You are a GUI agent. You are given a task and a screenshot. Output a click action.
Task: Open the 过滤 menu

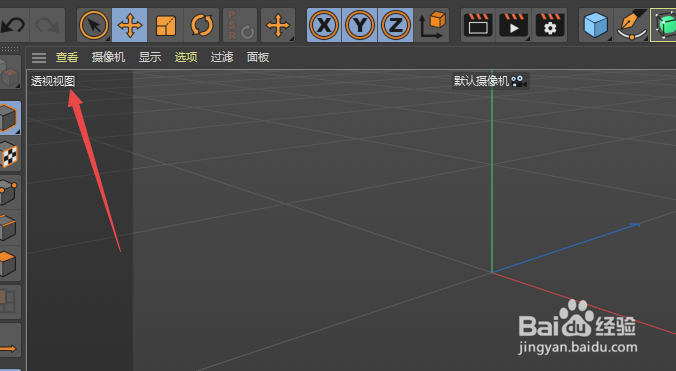tap(222, 57)
